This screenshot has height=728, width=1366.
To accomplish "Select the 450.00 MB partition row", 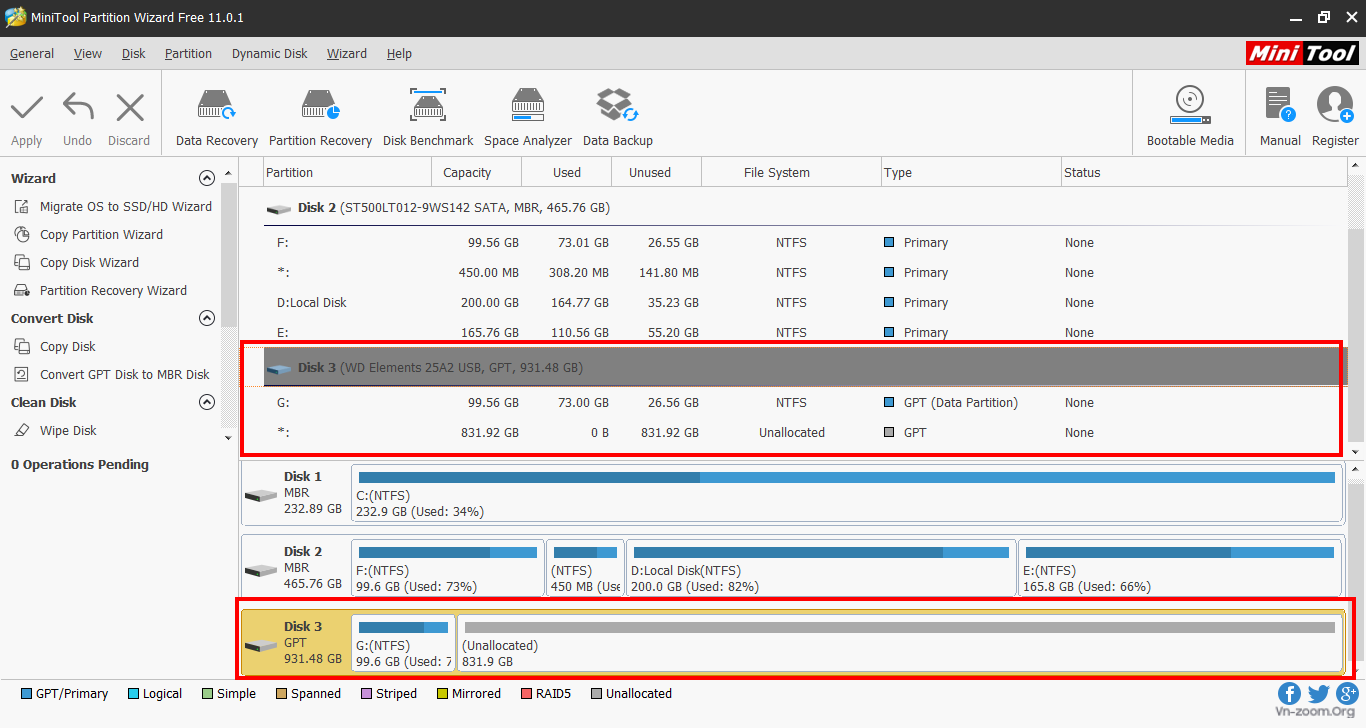I will [x=805, y=272].
